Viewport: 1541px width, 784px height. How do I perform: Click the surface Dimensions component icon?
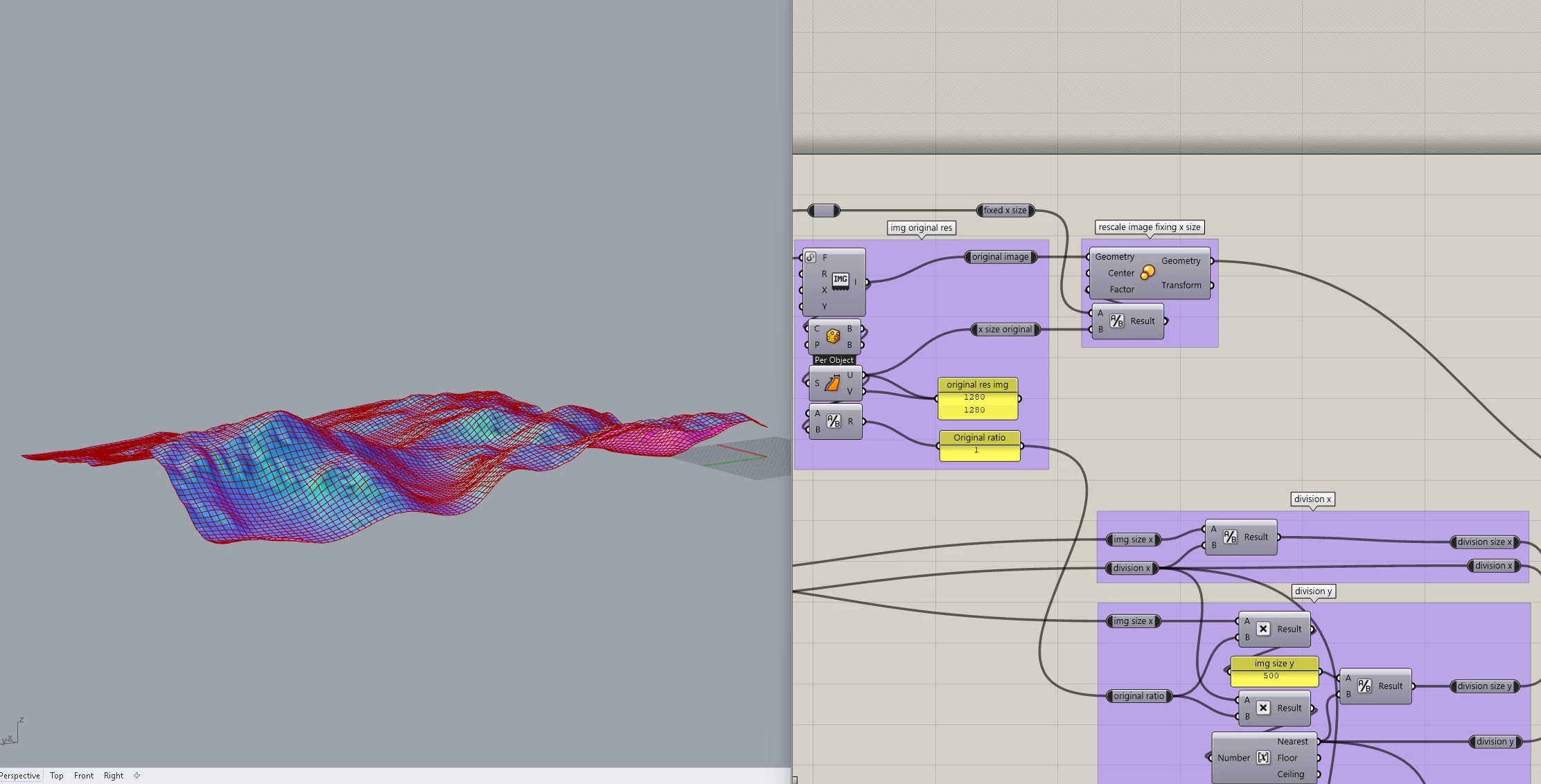click(832, 383)
